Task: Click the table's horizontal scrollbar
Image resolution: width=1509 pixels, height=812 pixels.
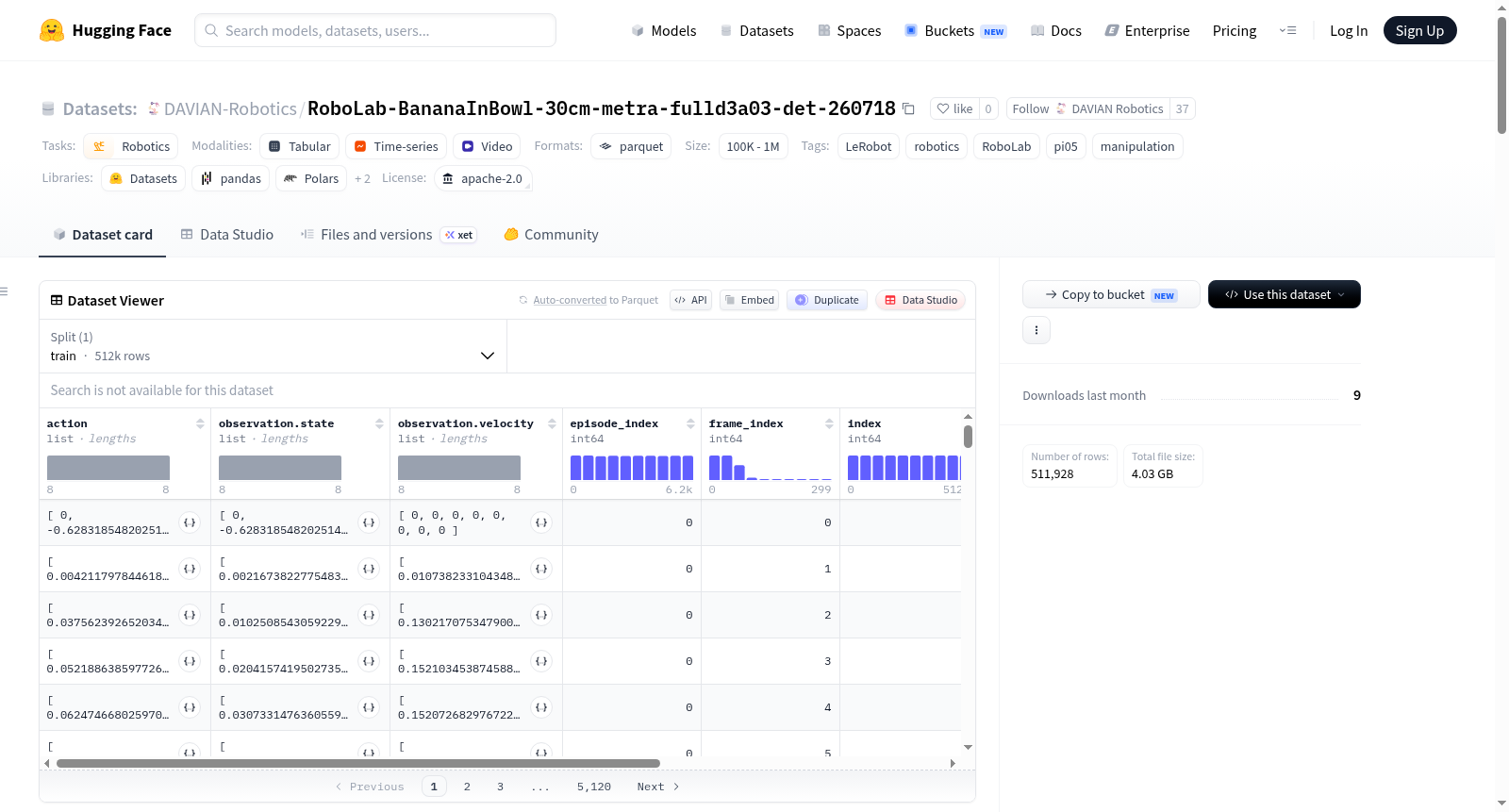Action: coord(358,763)
